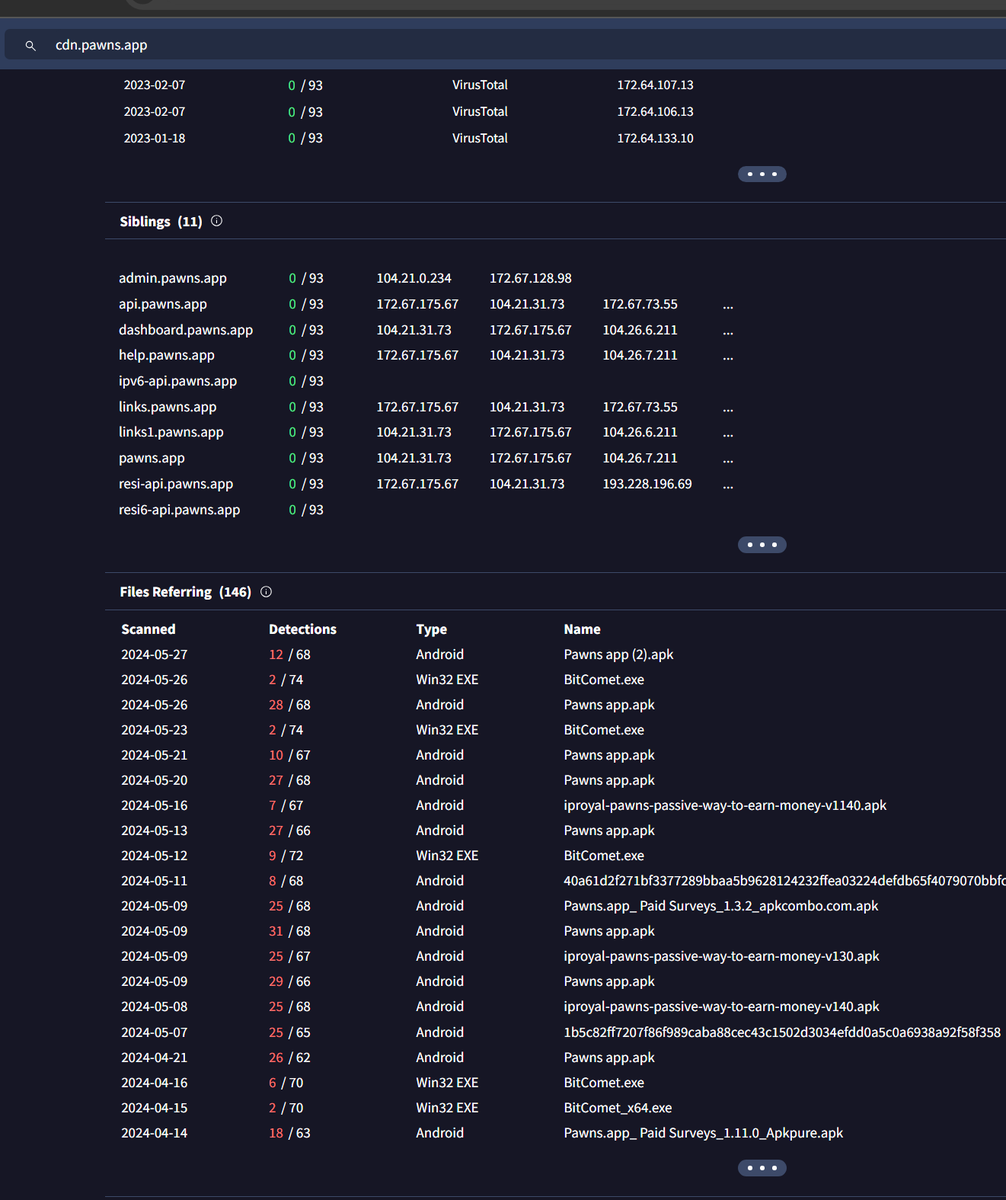The width and height of the screenshot is (1006, 1200).
Task: Click the Detections column header
Action: (x=303, y=629)
